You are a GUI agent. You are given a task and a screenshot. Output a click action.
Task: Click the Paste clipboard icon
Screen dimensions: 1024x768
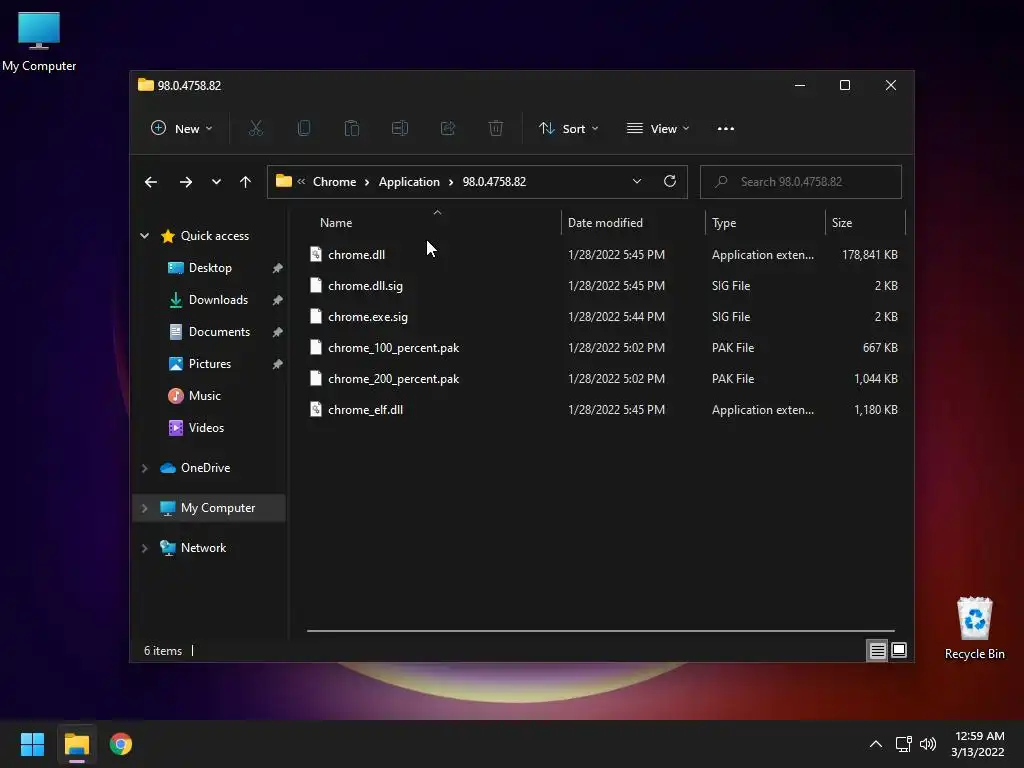coord(351,129)
